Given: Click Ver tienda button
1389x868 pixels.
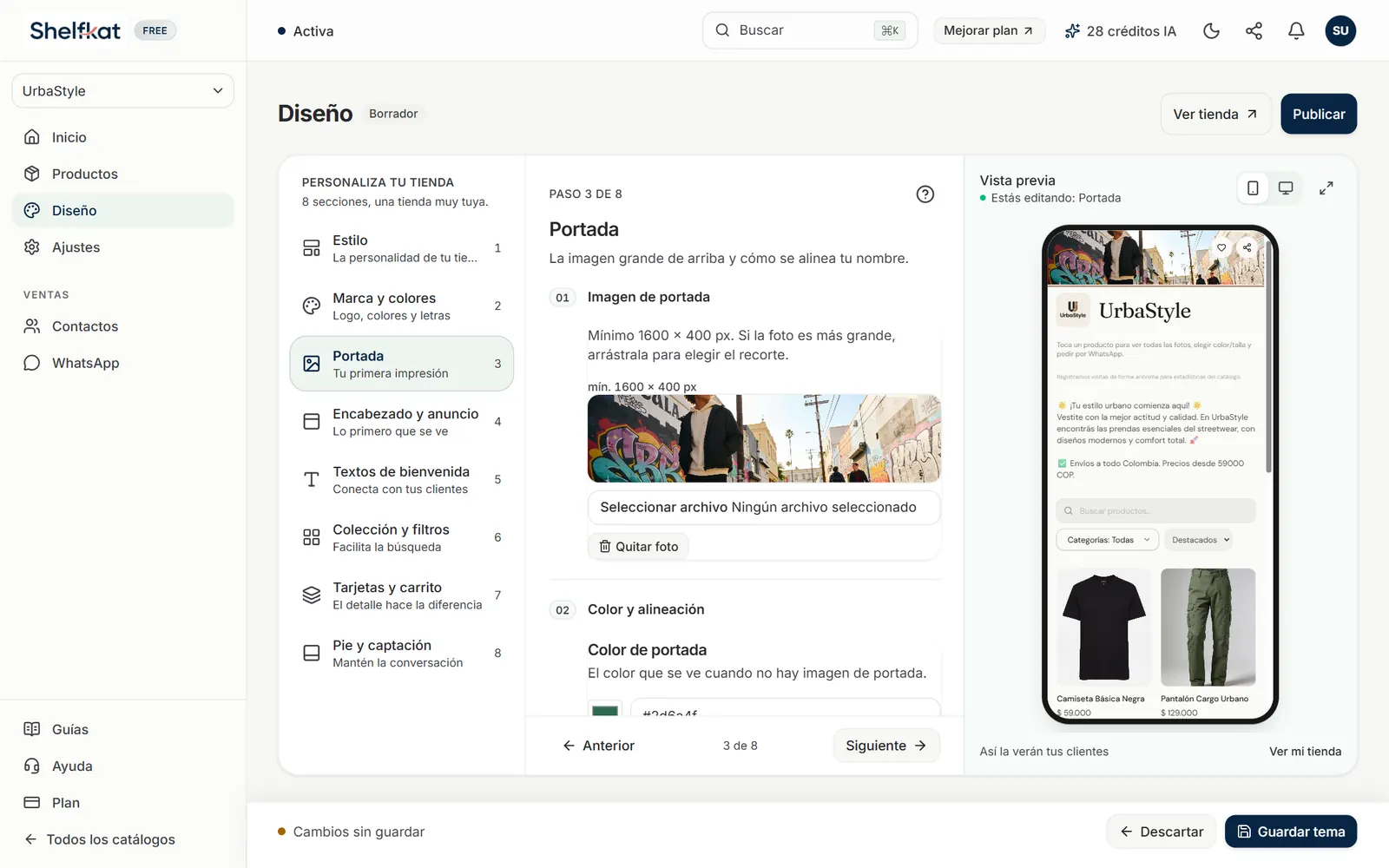Looking at the screenshot, I should tap(1215, 114).
